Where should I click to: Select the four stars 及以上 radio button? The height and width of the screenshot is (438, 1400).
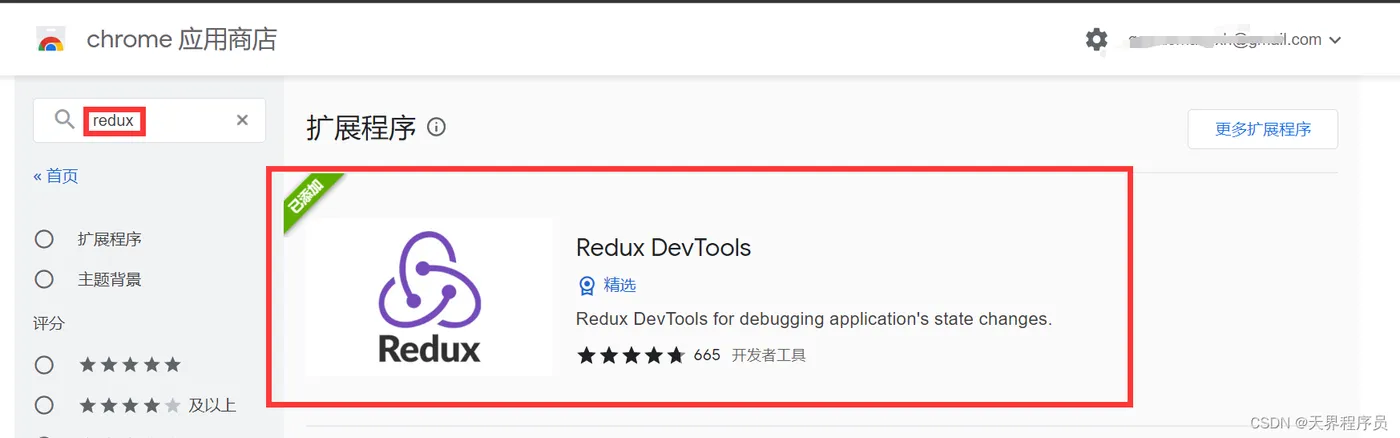tap(44, 405)
